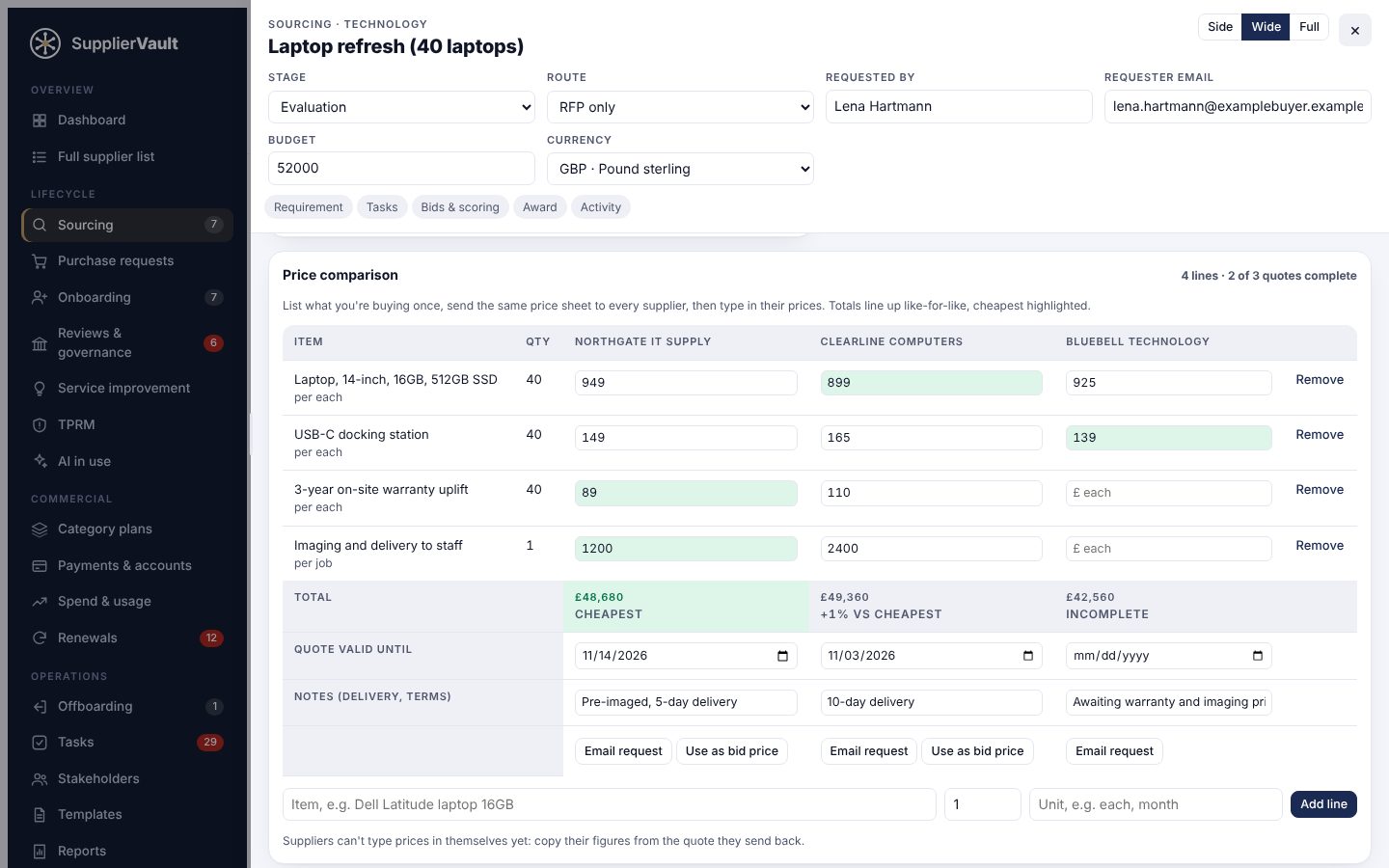Jump to the Award section tab
Image resolution: width=1389 pixels, height=868 pixels.
click(540, 207)
